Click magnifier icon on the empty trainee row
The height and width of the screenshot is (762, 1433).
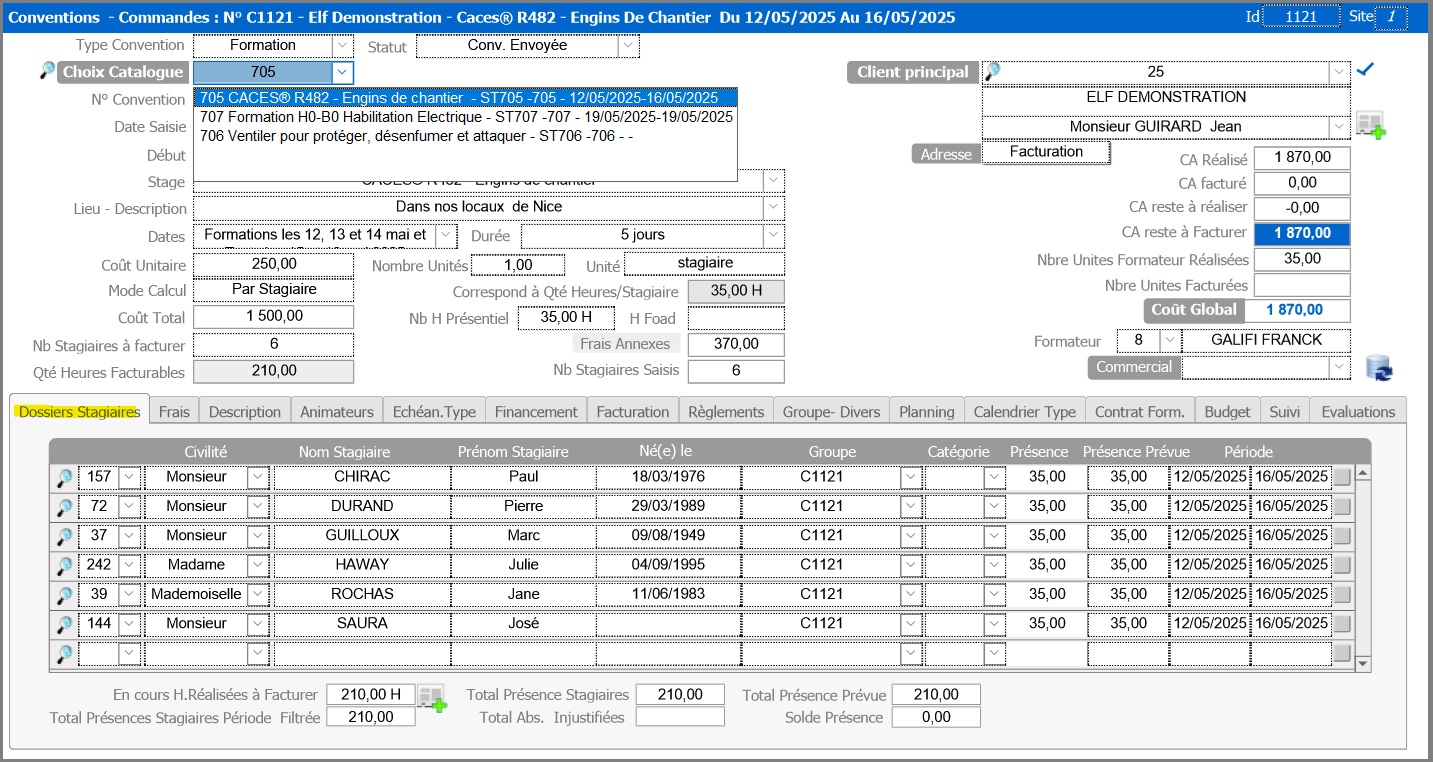point(64,654)
